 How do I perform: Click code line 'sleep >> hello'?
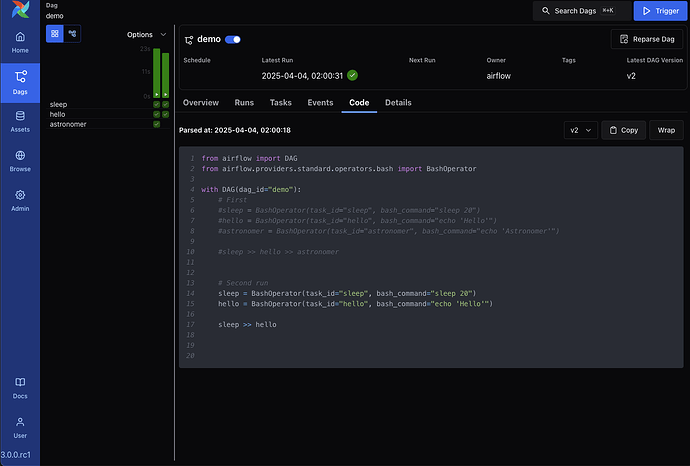point(247,325)
